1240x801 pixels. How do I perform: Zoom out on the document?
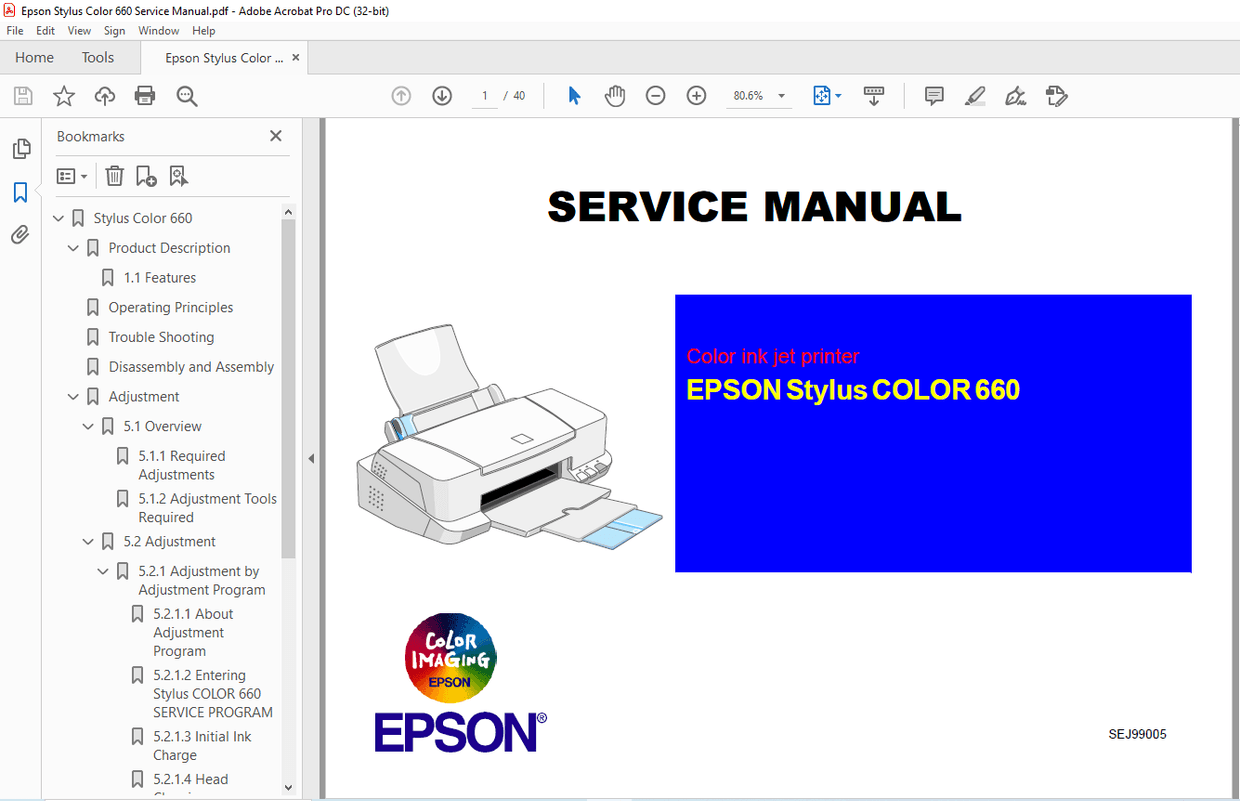tap(655, 95)
